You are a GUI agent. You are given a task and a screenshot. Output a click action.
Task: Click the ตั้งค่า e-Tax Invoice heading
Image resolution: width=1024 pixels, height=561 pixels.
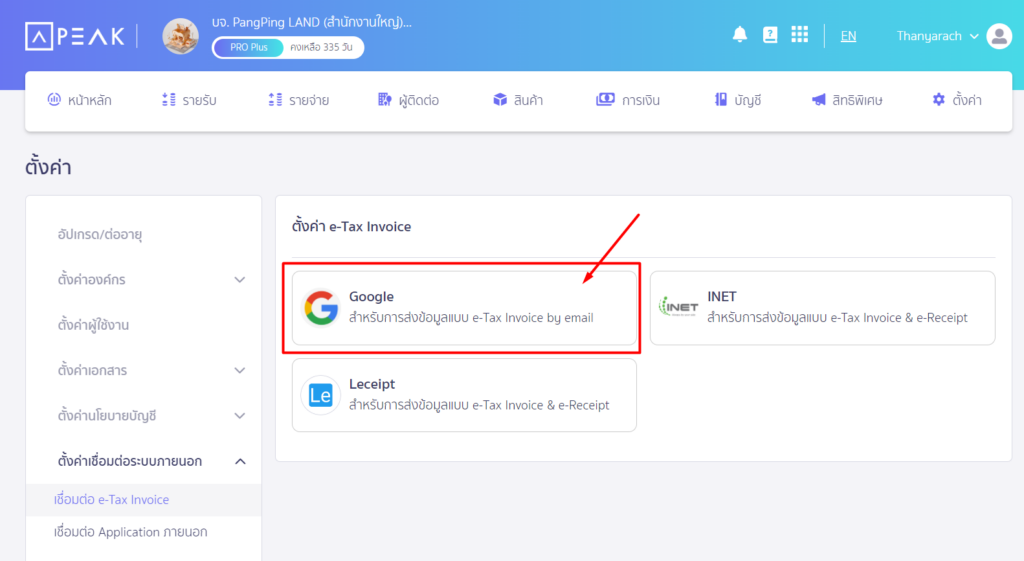coord(351,227)
